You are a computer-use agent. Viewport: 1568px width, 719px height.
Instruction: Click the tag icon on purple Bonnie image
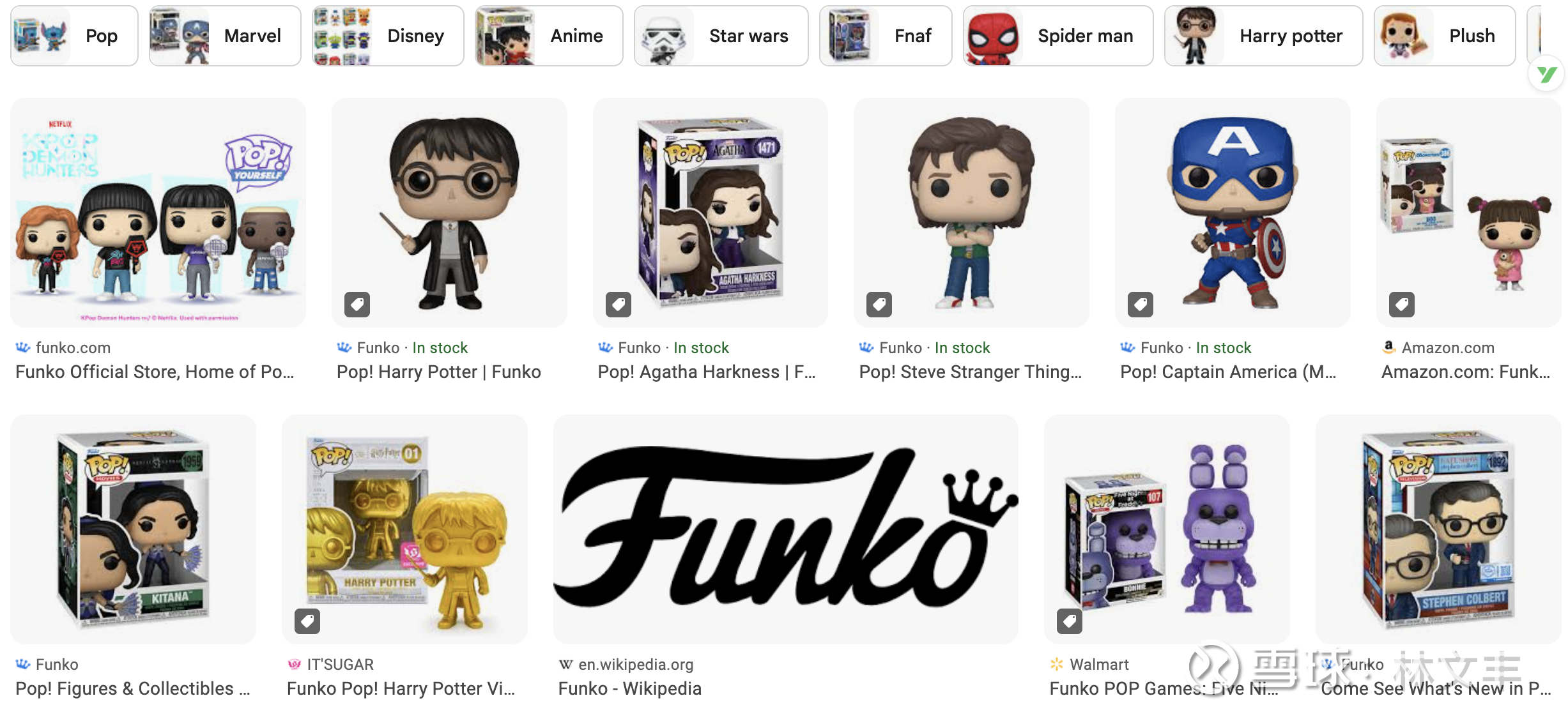tap(1070, 621)
